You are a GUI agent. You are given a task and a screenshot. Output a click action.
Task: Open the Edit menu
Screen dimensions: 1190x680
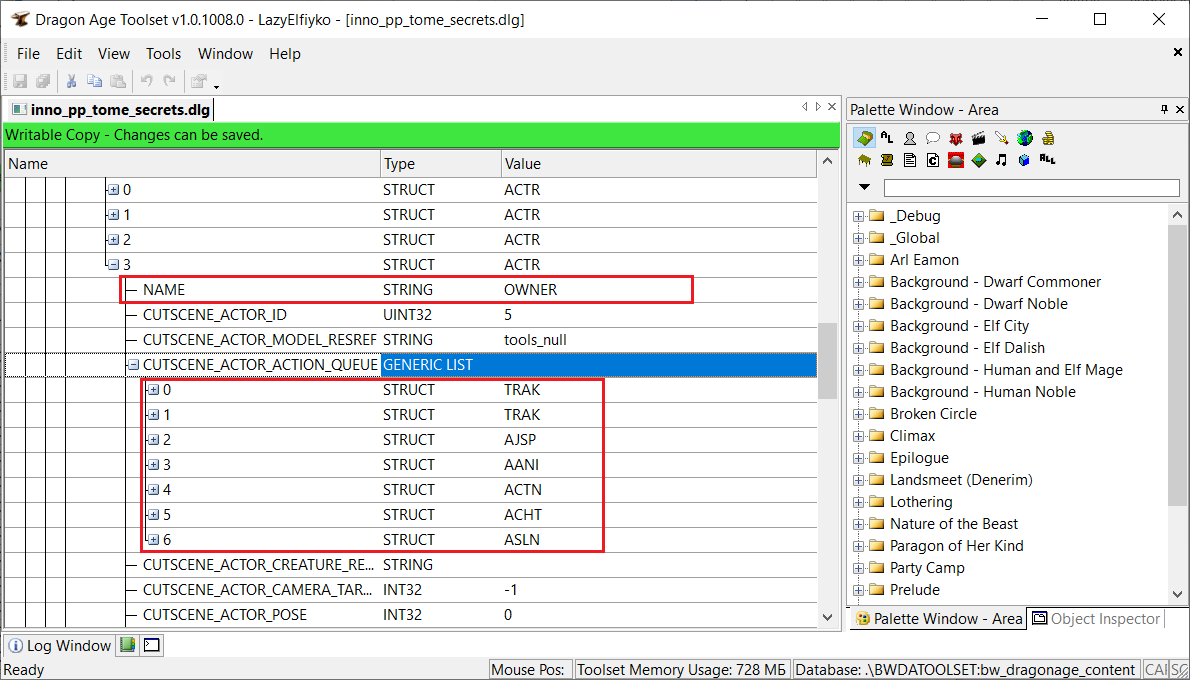point(69,54)
